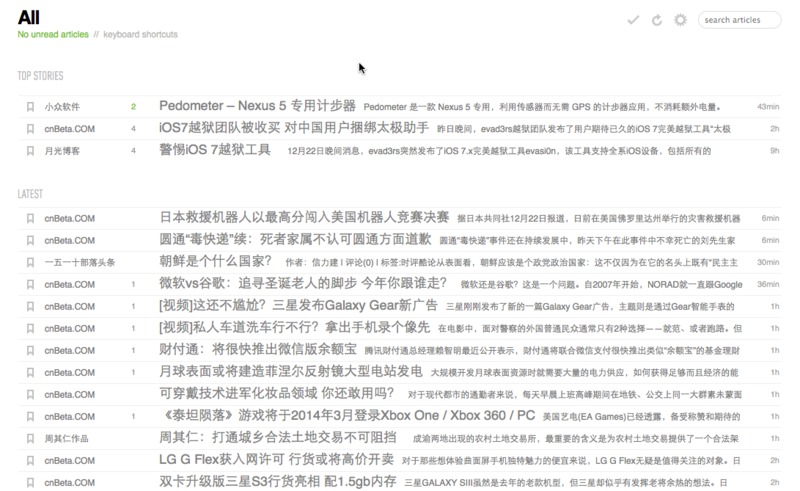Bookmark the 日本救援机器人 article
800x491 pixels.
(x=30, y=218)
